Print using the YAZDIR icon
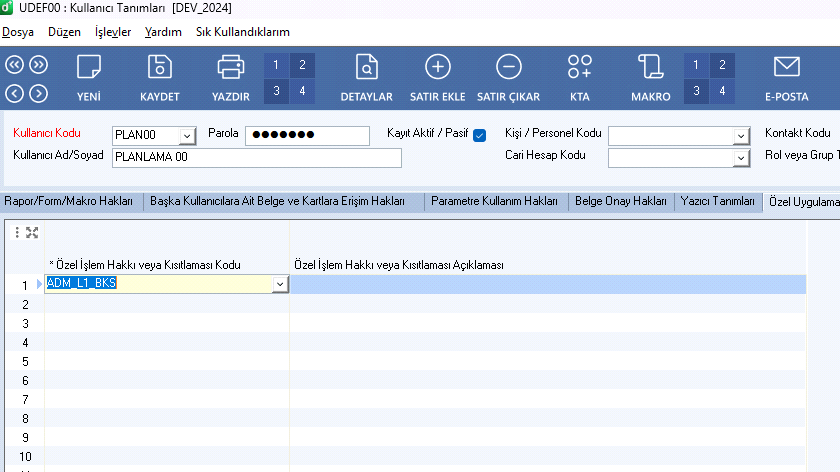The height and width of the screenshot is (472, 840). click(230, 68)
